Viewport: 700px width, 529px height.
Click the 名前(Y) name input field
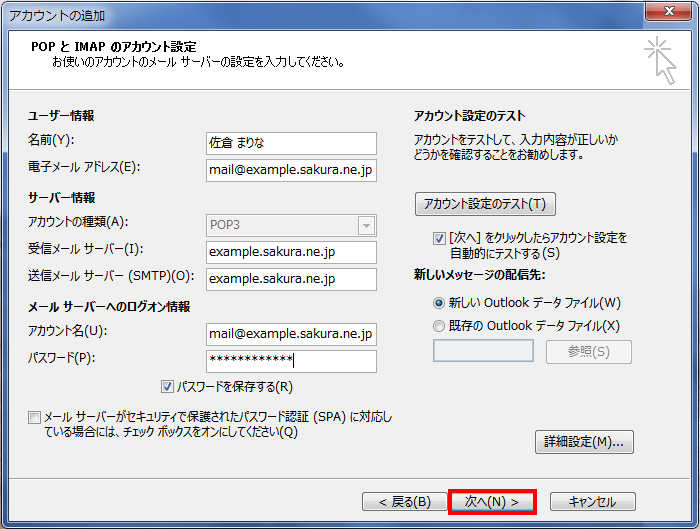pyautogui.click(x=290, y=143)
